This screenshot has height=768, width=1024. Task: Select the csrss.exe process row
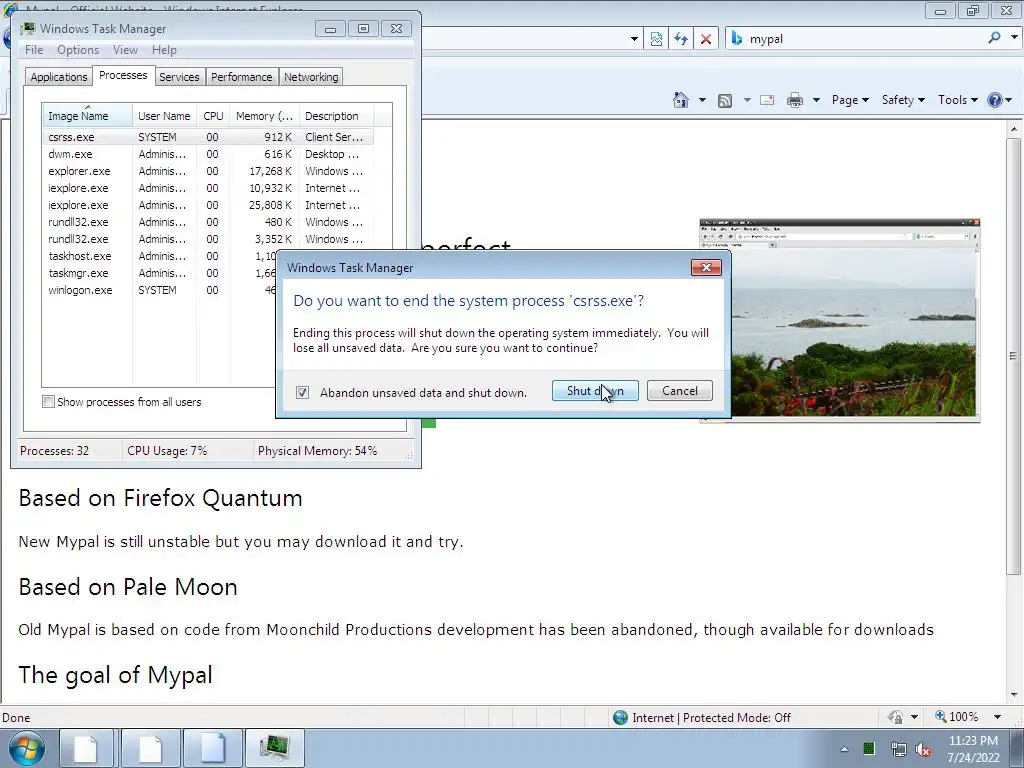[x=208, y=137]
